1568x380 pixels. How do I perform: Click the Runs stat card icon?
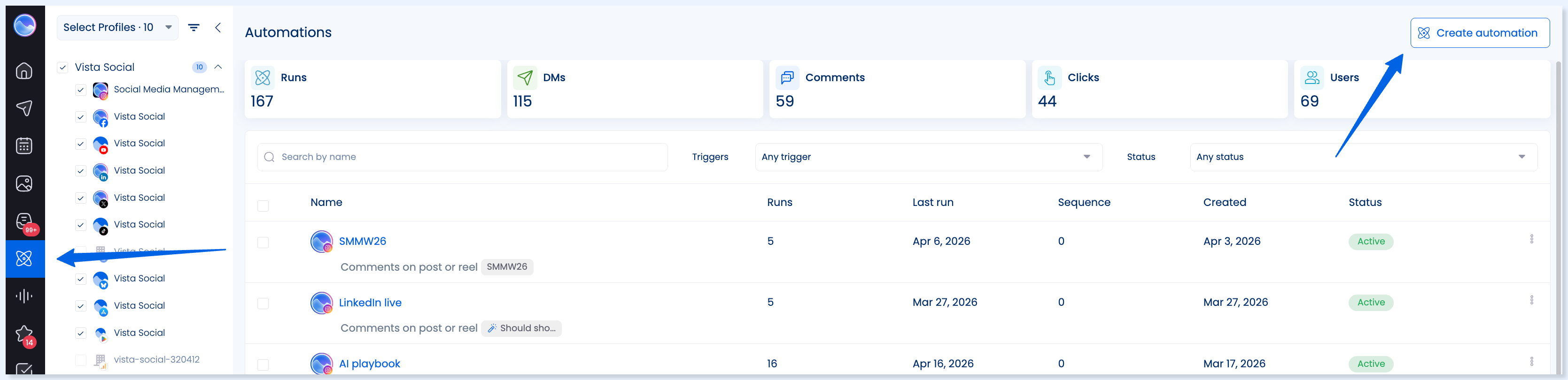pos(263,78)
